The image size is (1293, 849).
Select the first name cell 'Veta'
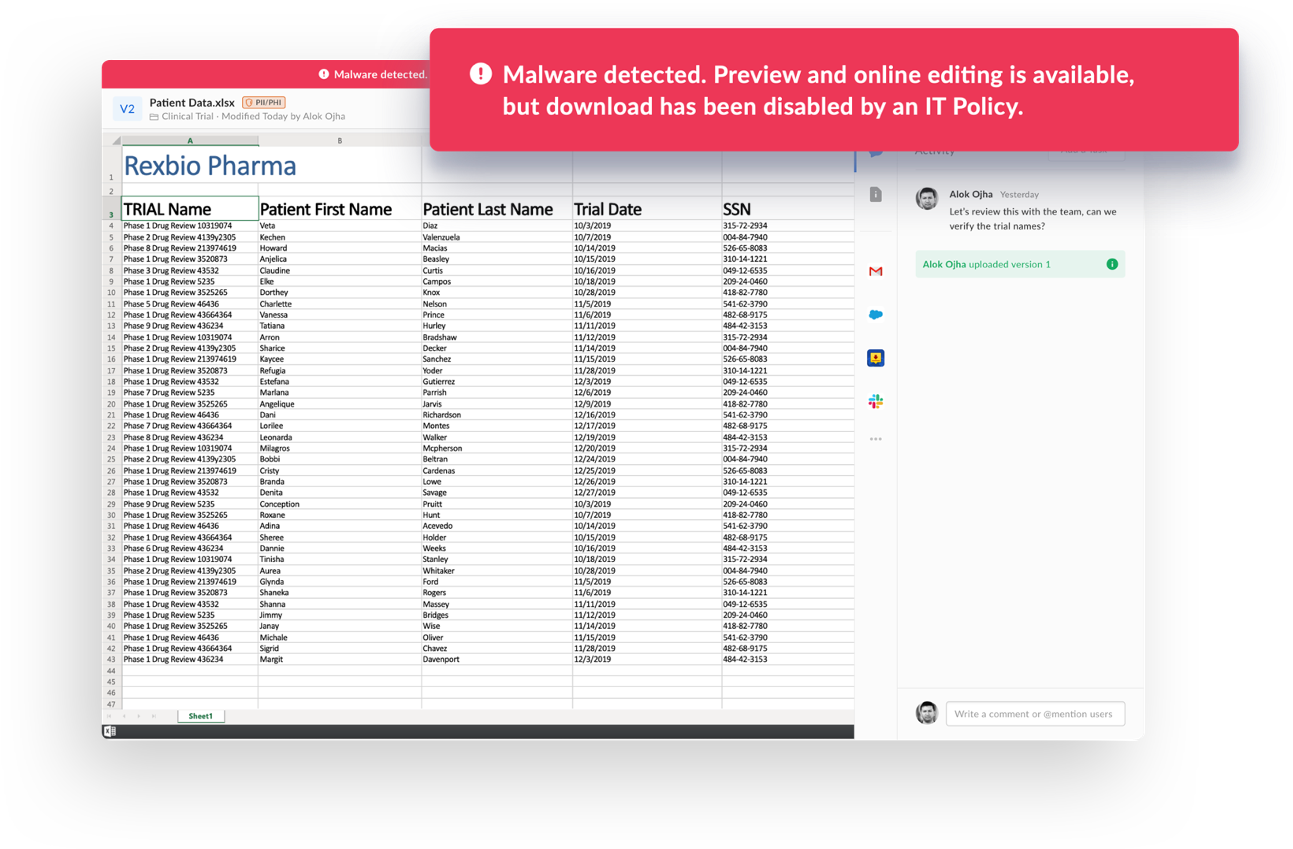pyautogui.click(x=340, y=226)
